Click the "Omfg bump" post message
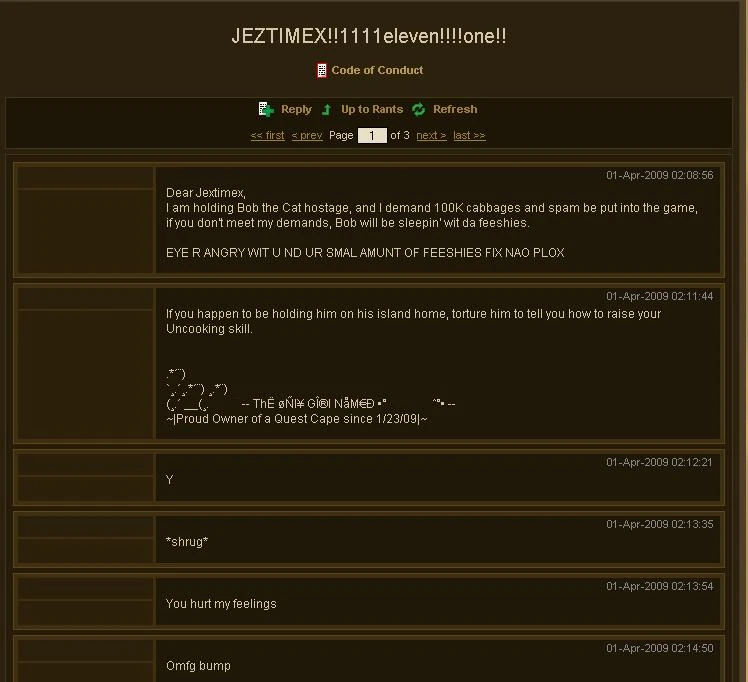This screenshot has height=682, width=748. coord(198,666)
